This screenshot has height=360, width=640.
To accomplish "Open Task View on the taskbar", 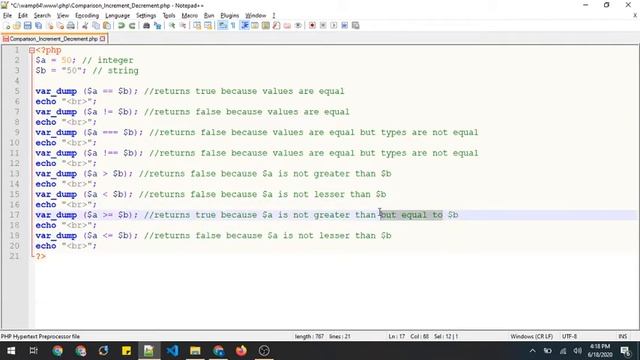I will (33, 351).
